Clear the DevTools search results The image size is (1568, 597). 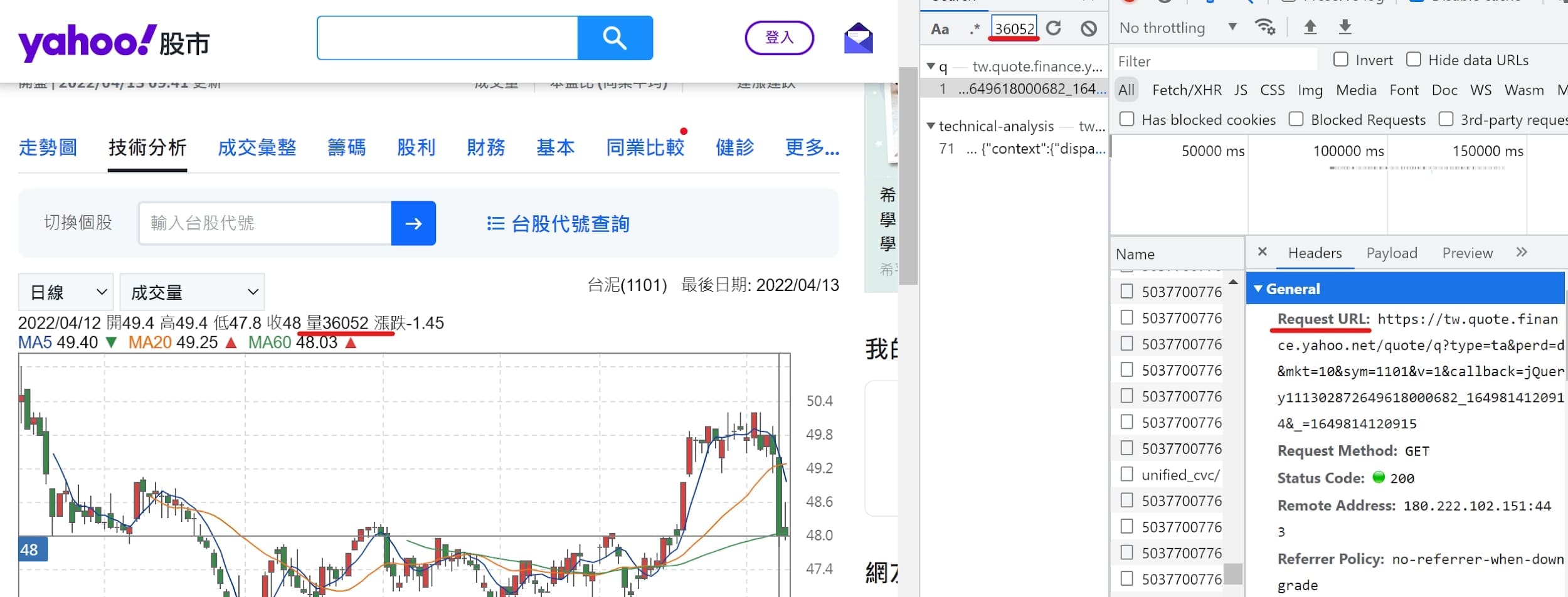click(1089, 28)
